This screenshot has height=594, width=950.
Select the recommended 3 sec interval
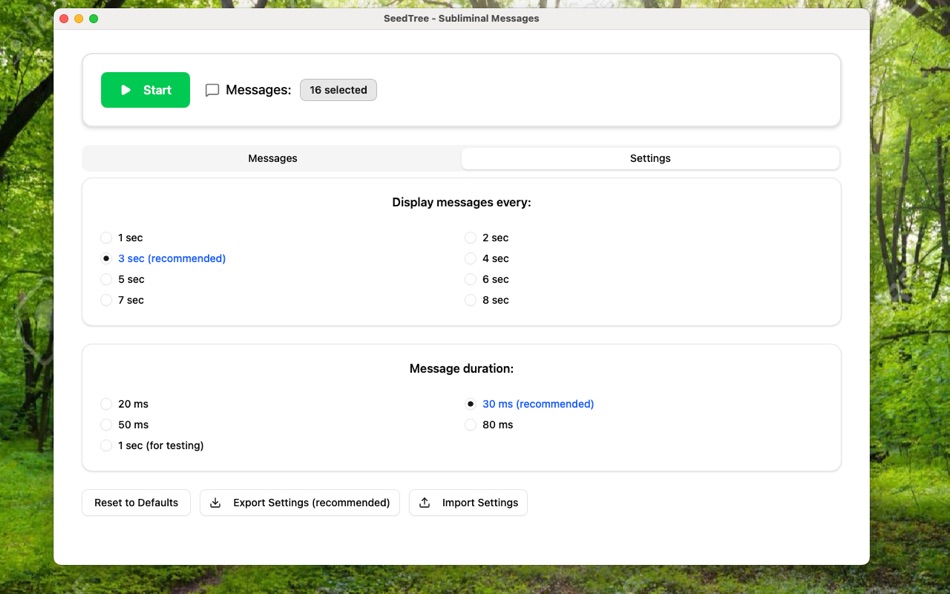106,258
